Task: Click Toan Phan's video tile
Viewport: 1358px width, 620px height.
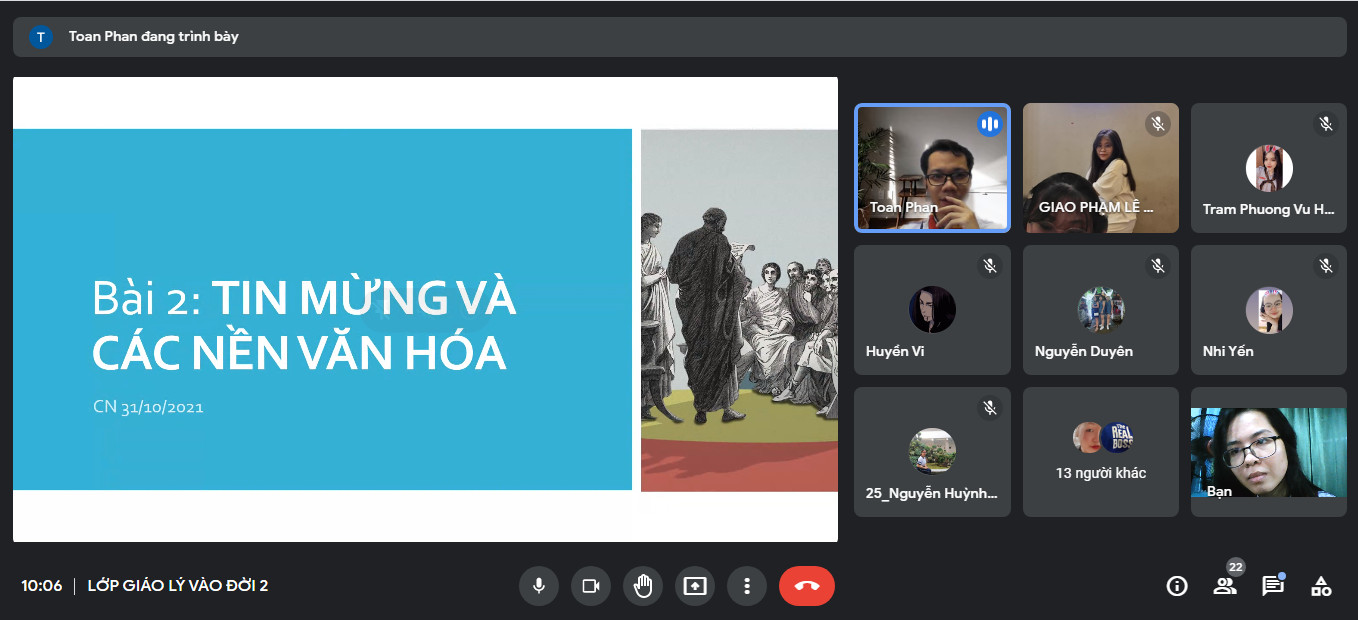Action: 931,168
